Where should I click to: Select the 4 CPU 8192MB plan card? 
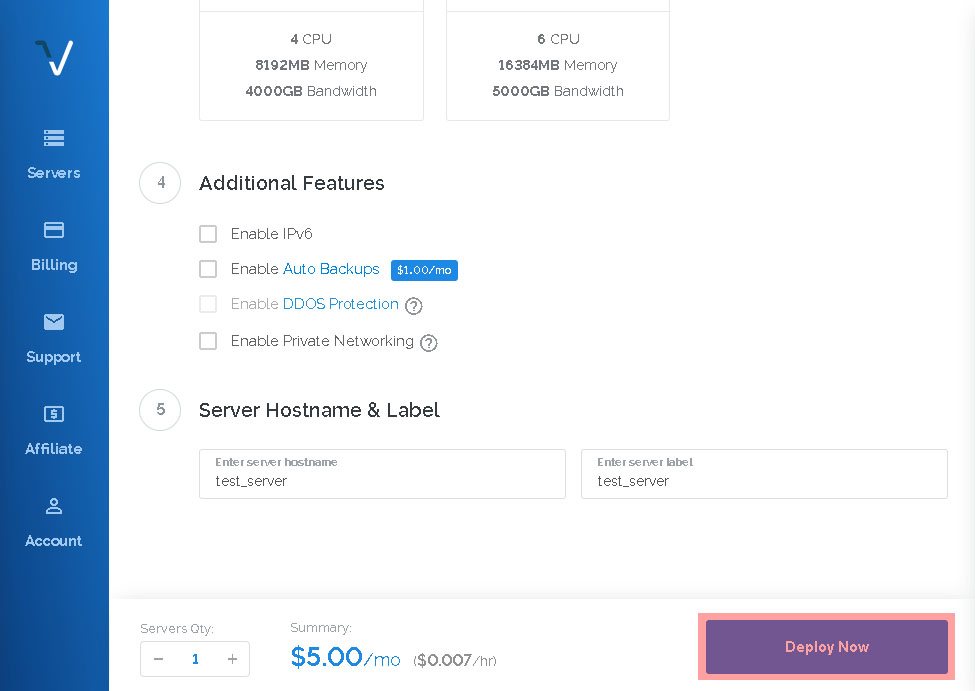point(311,60)
